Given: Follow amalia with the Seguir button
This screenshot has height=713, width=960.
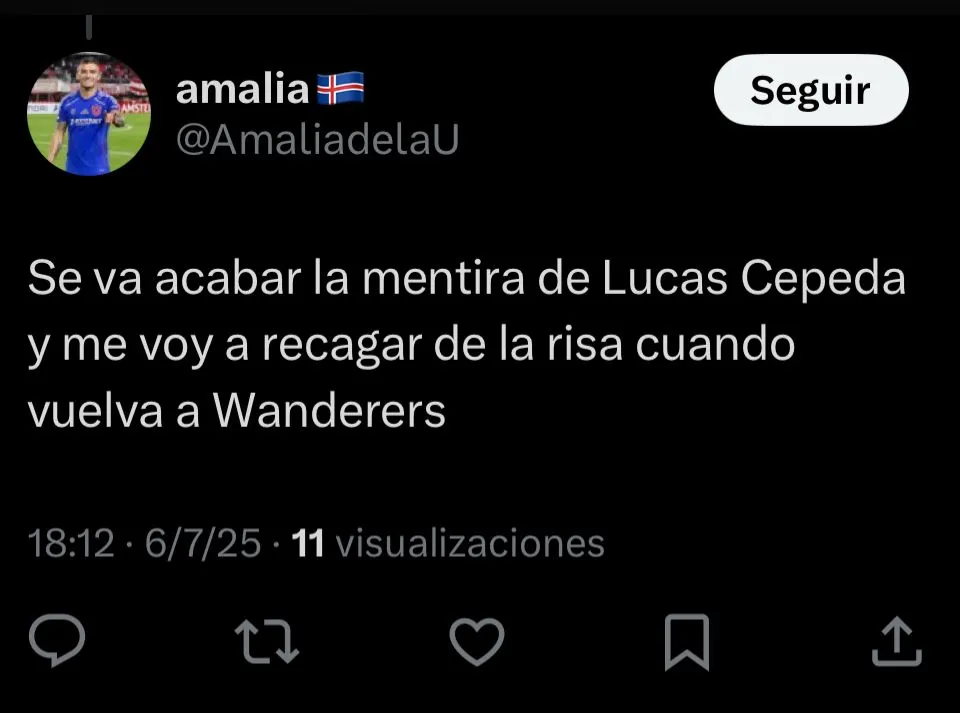Looking at the screenshot, I should (811, 90).
